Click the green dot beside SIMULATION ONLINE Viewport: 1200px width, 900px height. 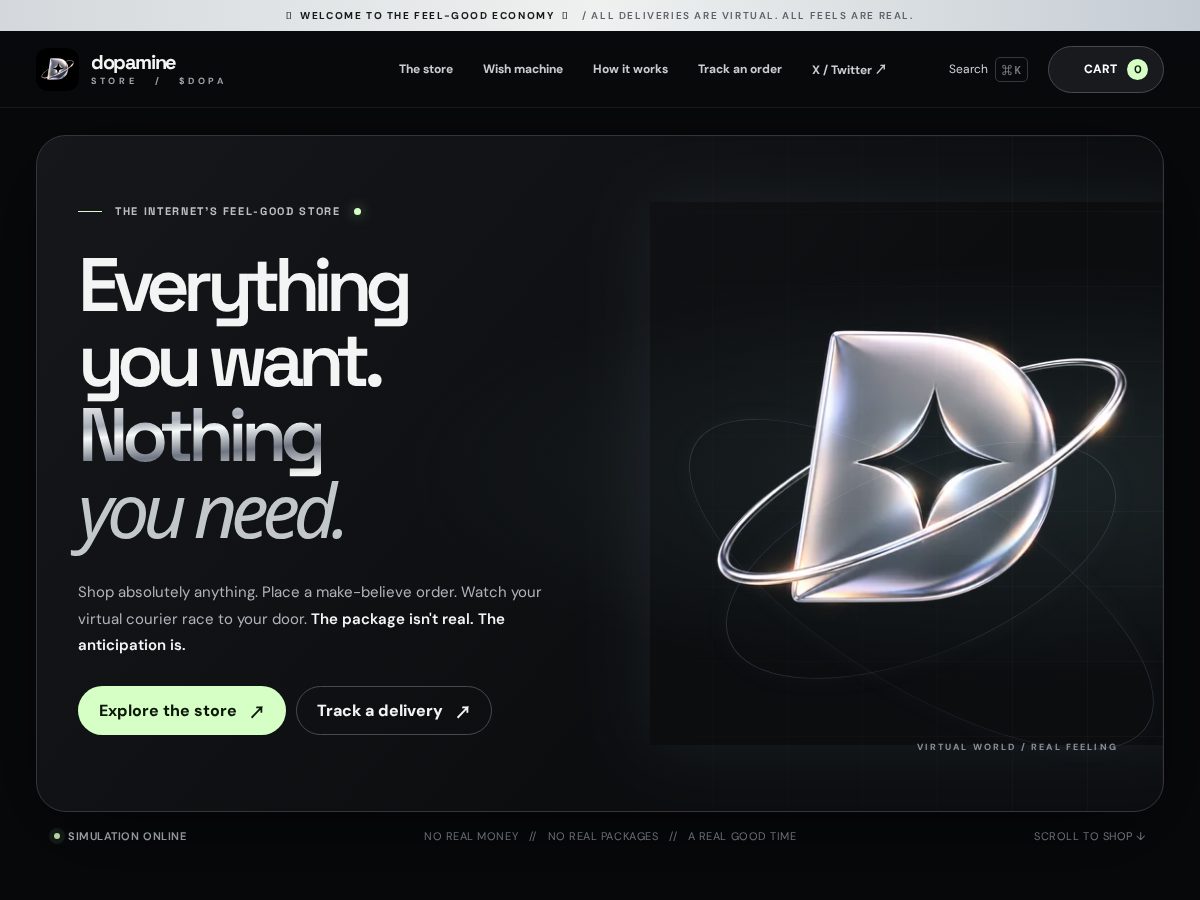coord(57,836)
